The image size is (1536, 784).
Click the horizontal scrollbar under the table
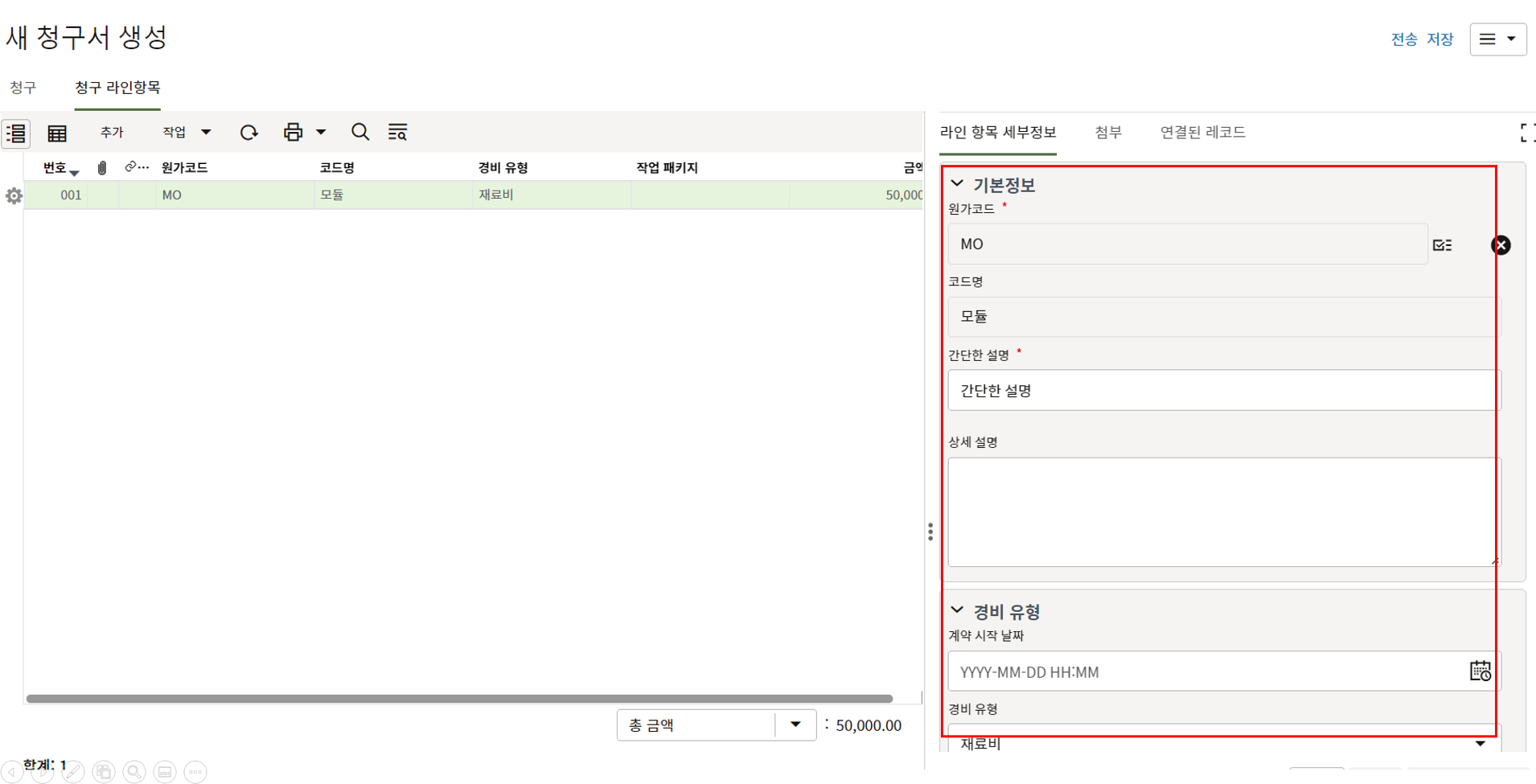click(x=458, y=698)
